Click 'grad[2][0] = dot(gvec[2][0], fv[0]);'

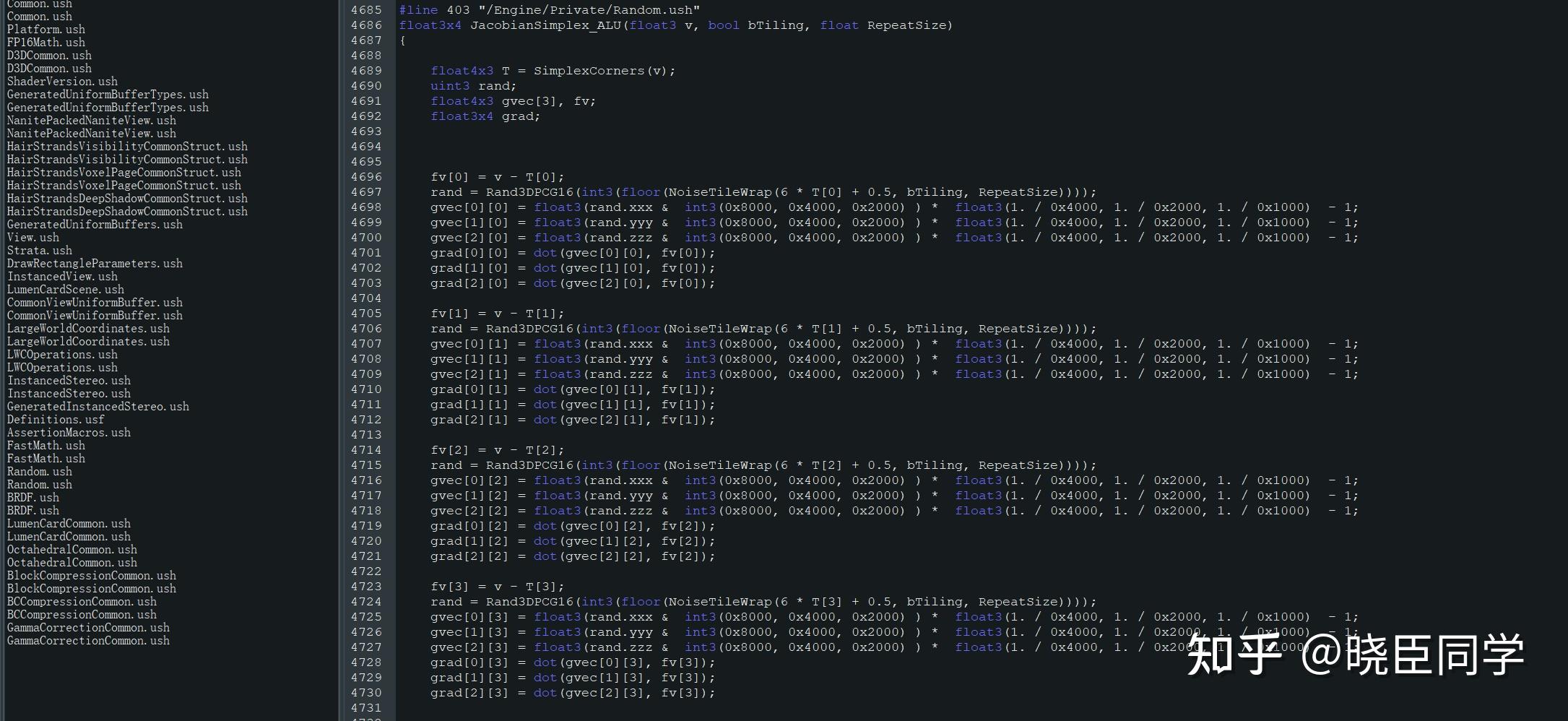[x=573, y=283]
